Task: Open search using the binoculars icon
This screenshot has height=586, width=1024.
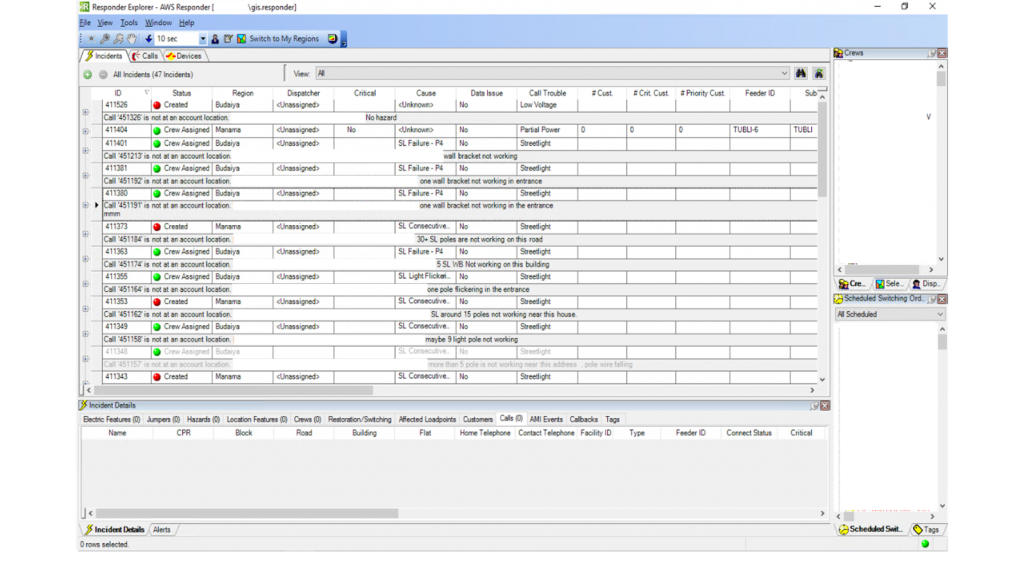Action: pyautogui.click(x=800, y=74)
